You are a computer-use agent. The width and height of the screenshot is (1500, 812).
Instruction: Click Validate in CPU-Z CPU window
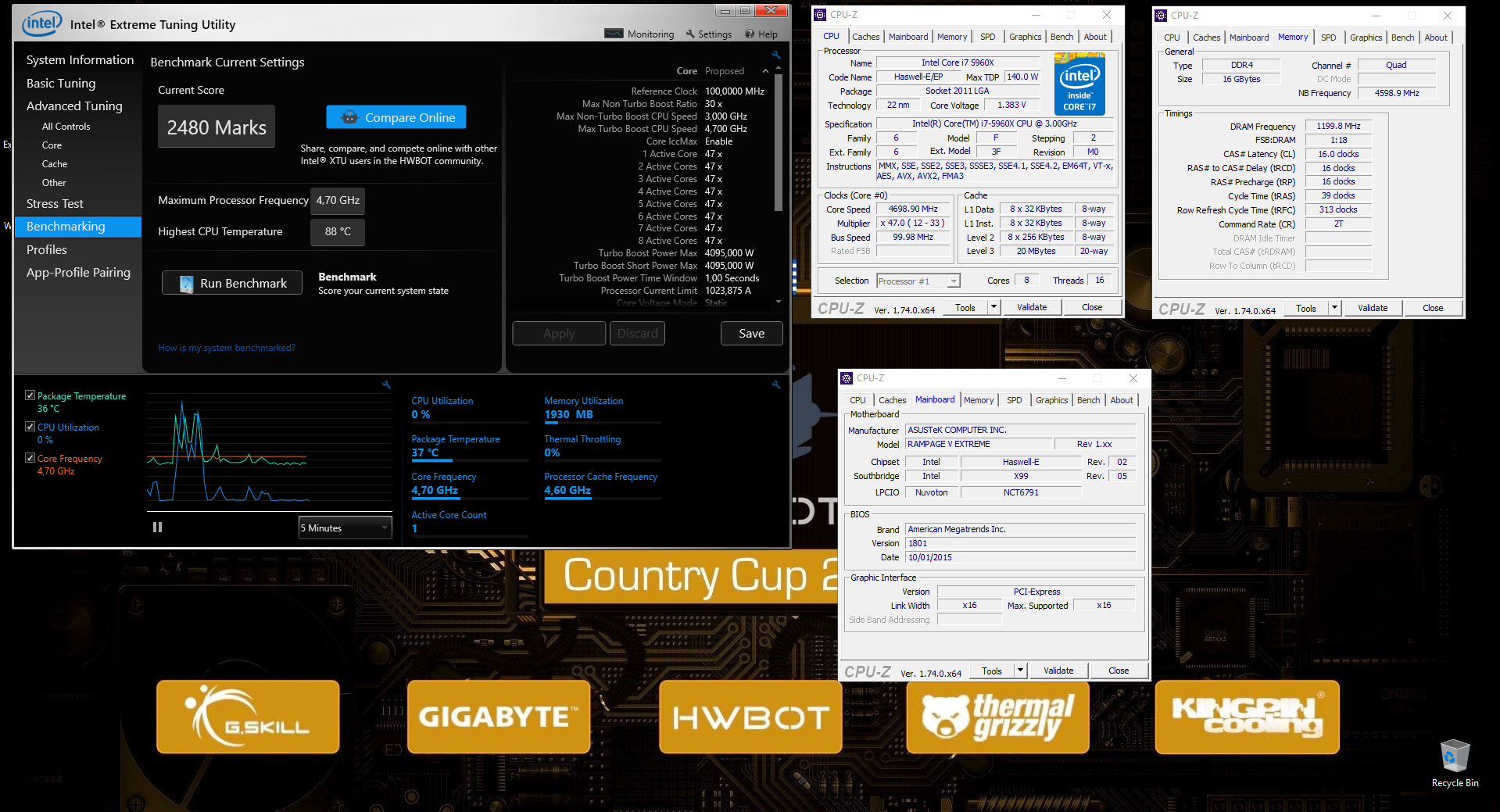1032,308
